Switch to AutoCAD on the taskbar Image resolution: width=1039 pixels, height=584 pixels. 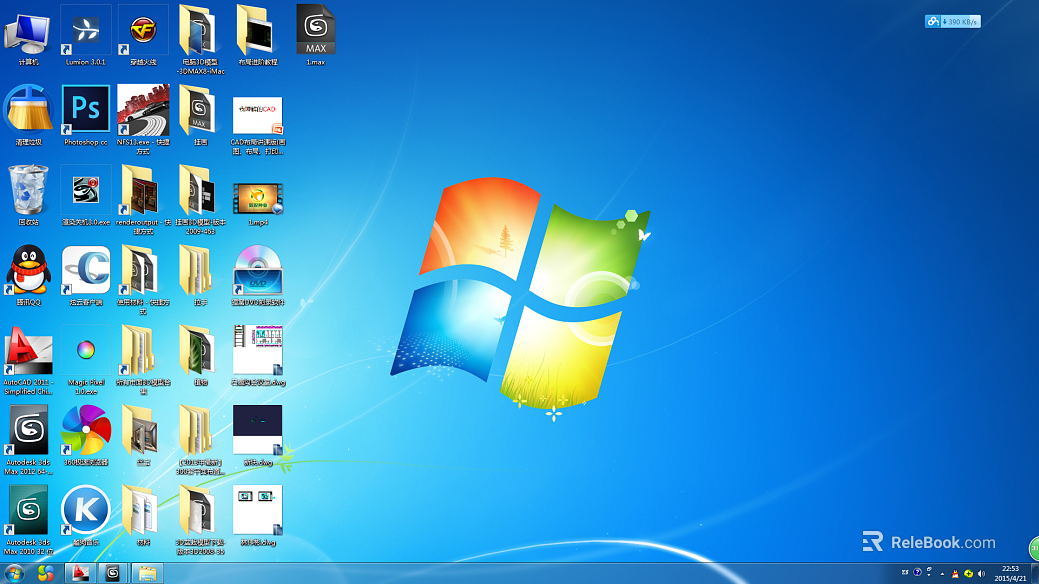pyautogui.click(x=80, y=573)
